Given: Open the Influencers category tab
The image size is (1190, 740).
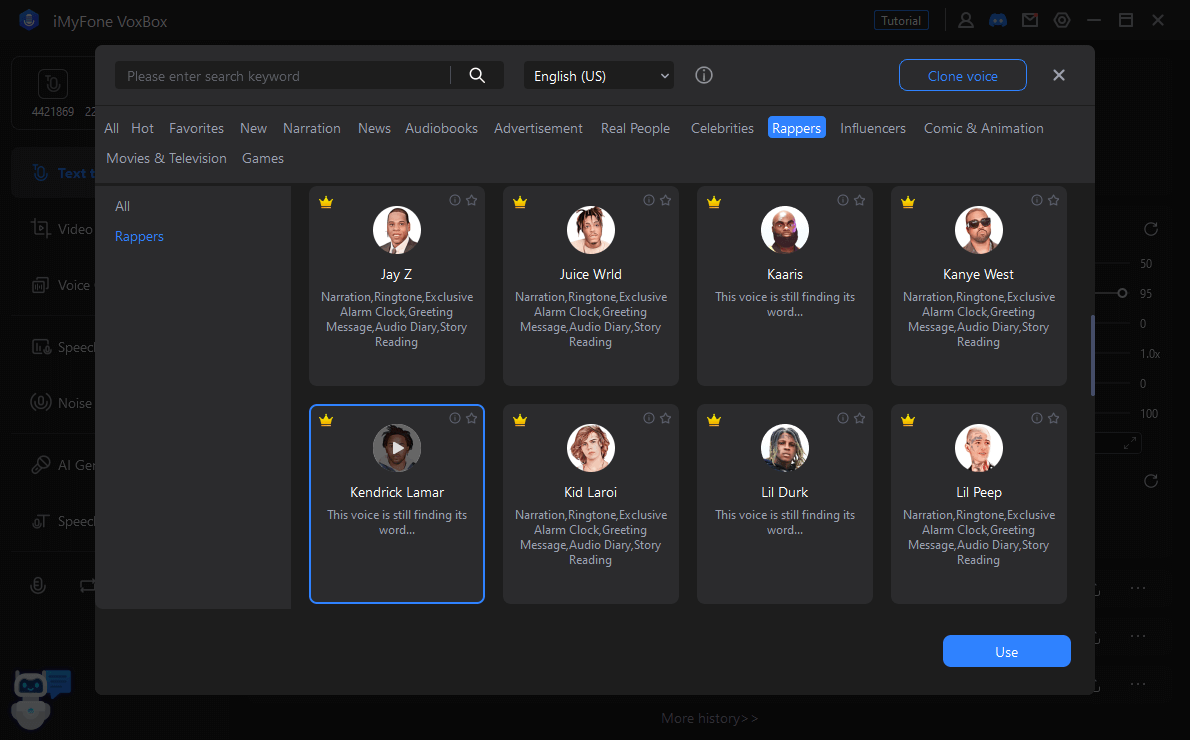Looking at the screenshot, I should 873,128.
